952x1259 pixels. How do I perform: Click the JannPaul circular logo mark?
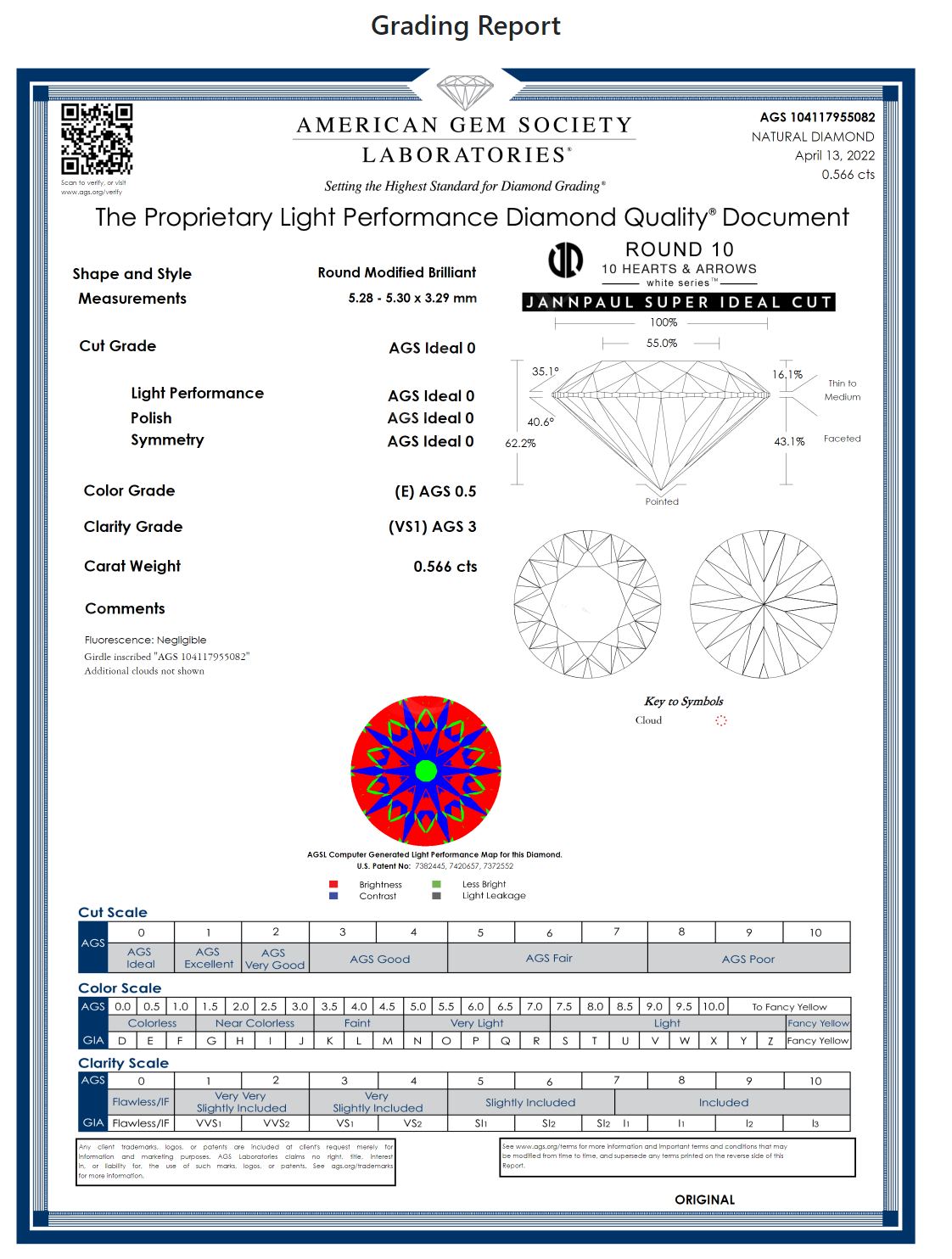pyautogui.click(x=565, y=260)
